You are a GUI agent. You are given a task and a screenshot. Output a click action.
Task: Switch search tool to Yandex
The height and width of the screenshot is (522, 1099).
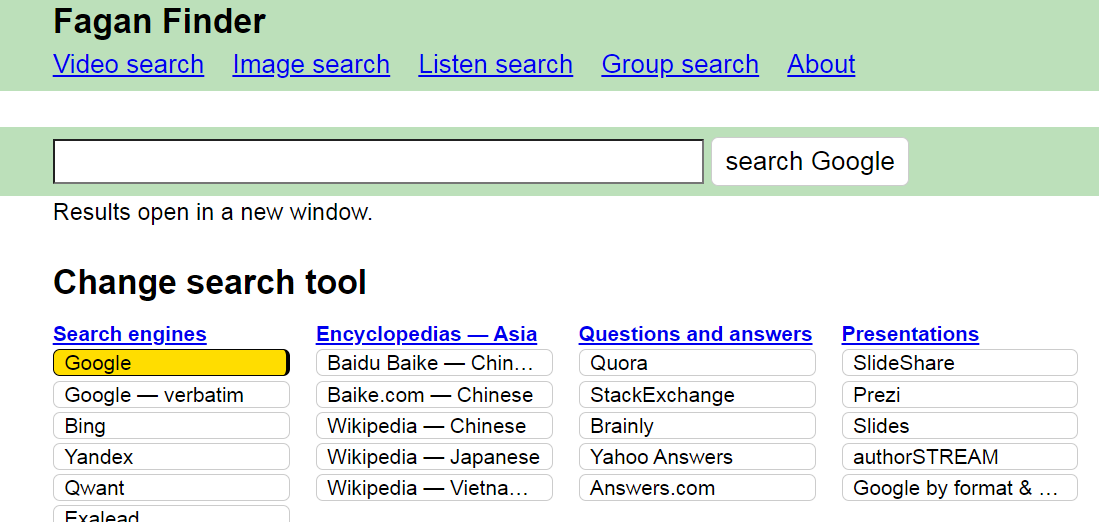click(x=171, y=457)
